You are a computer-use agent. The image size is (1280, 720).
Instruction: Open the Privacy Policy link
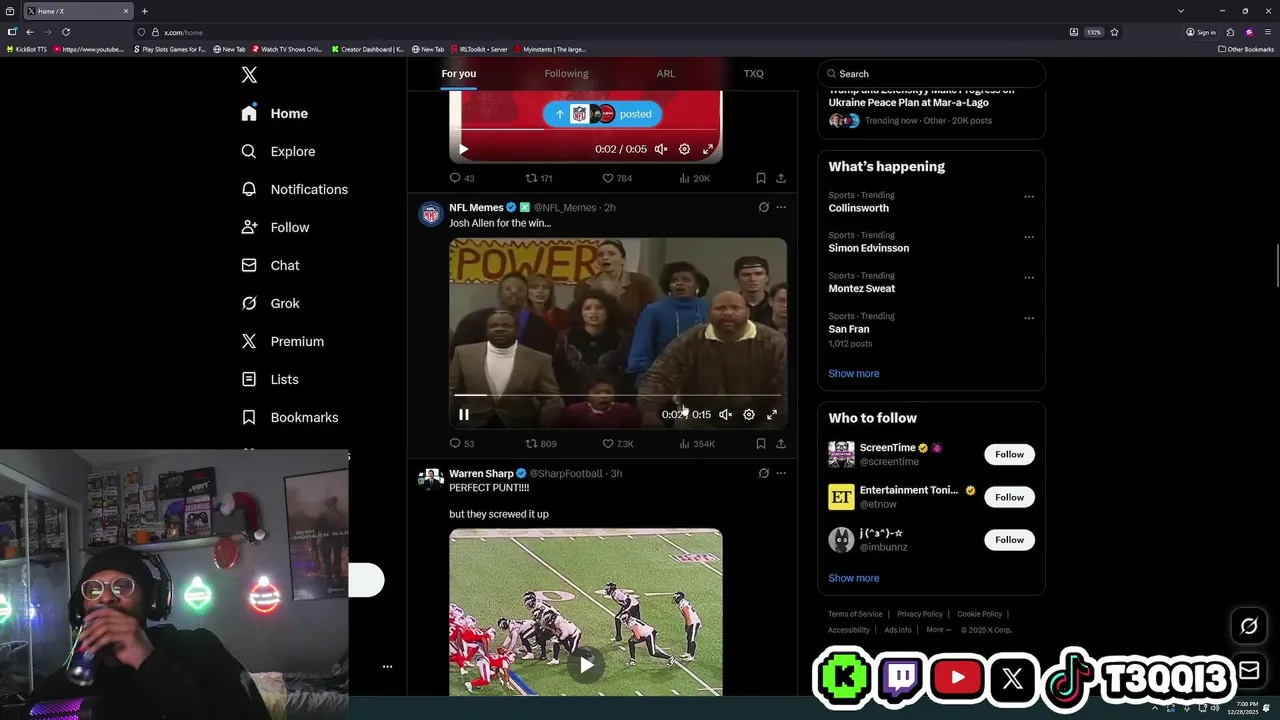pos(920,614)
